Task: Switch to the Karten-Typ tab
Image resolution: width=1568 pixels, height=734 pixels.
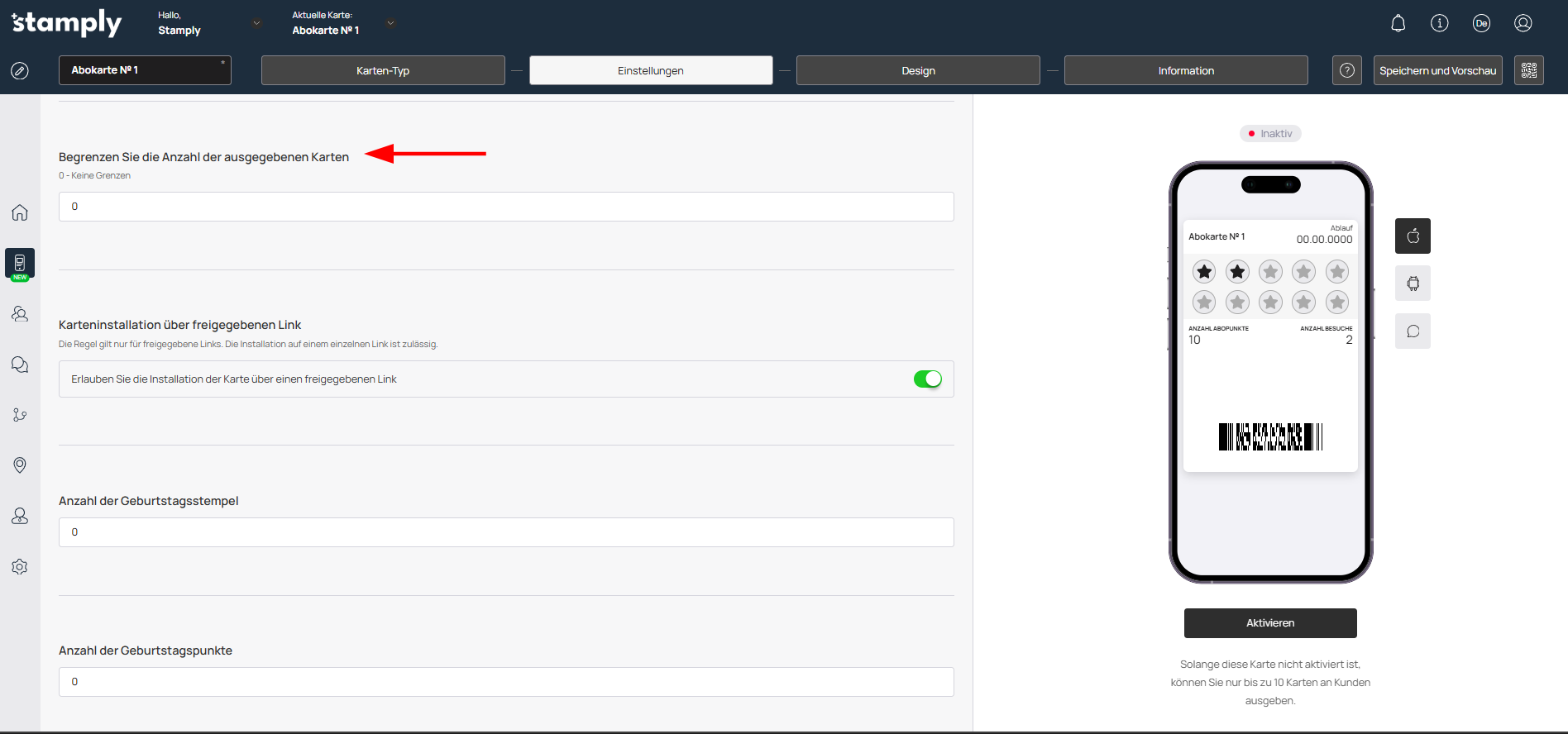Action: pyautogui.click(x=383, y=70)
